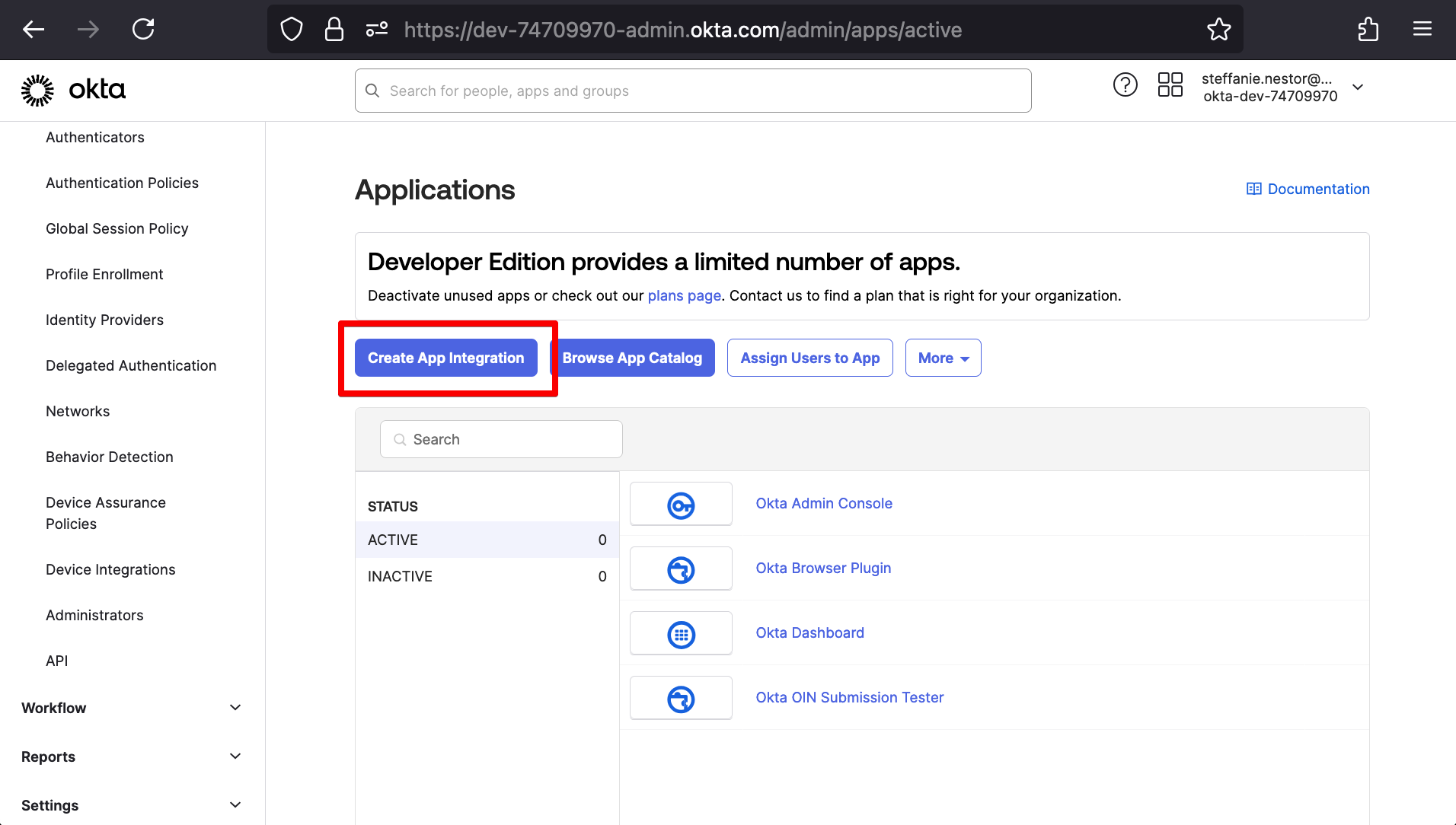Filter apps by INACTIVE status

(x=487, y=576)
